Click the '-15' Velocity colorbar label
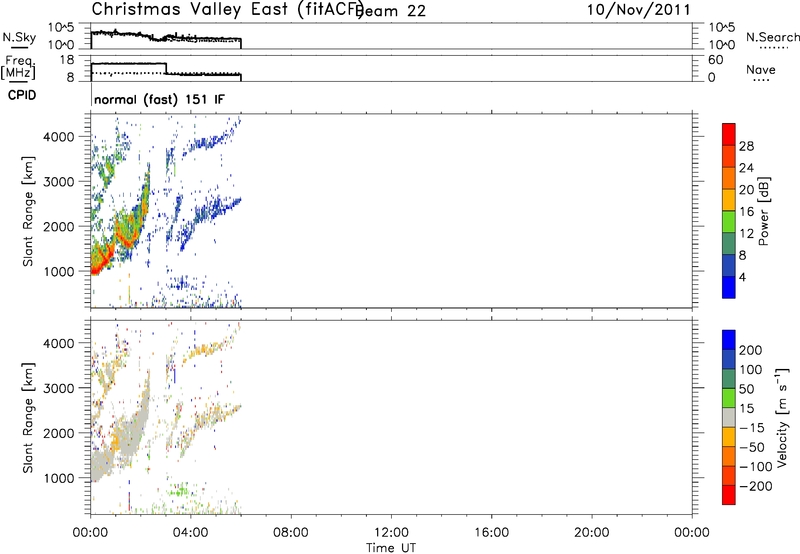The height and width of the screenshot is (554, 800). tap(752, 427)
